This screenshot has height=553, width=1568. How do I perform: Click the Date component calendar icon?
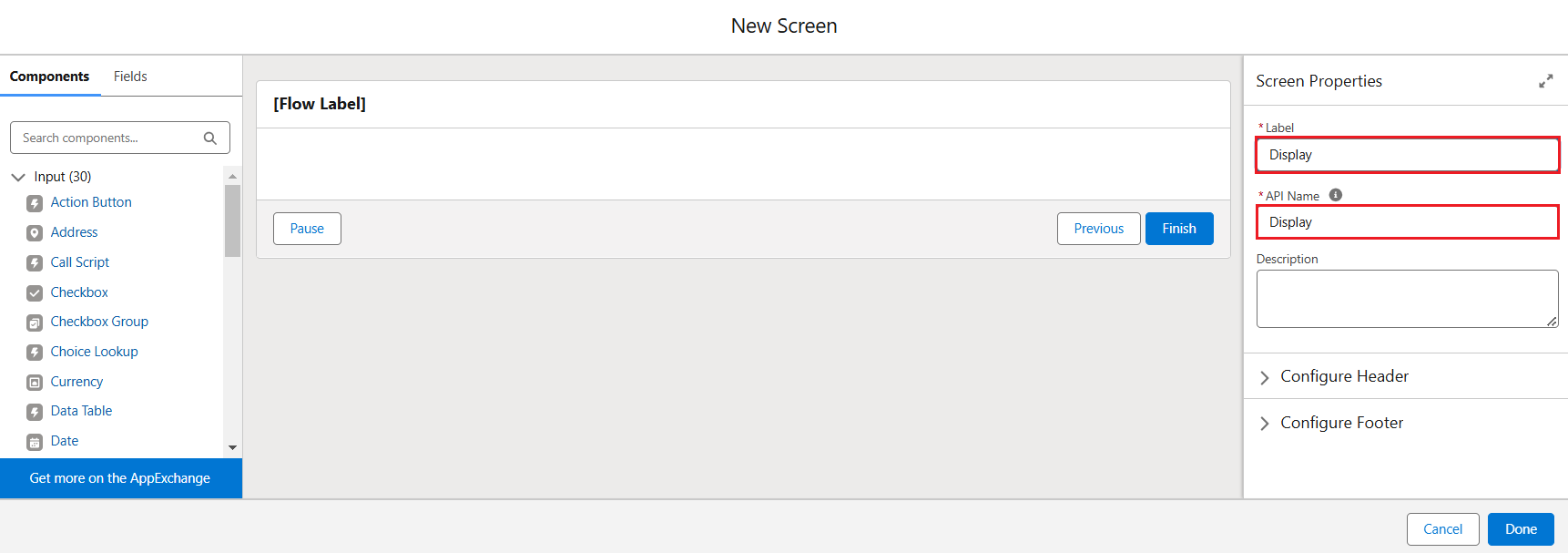(35, 442)
